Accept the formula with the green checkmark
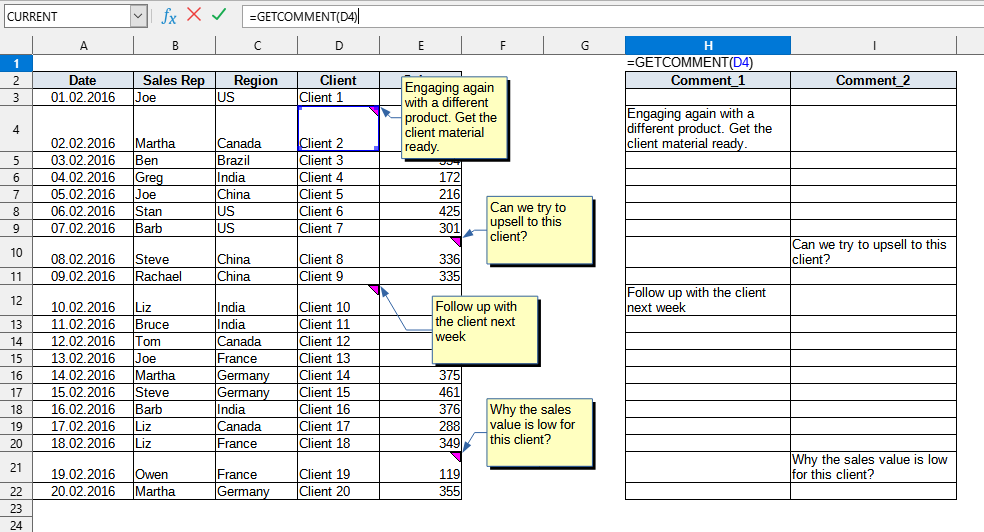Viewport: 984px width, 532px height. [218, 16]
